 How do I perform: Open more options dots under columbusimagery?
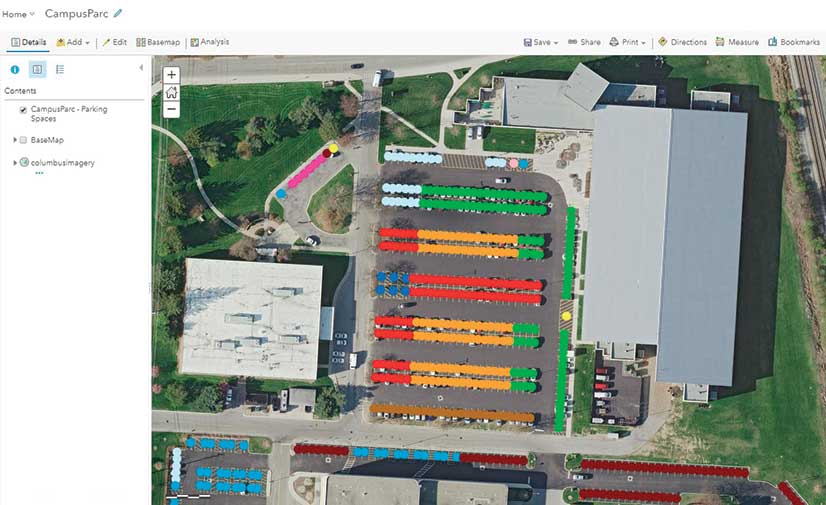coord(40,173)
